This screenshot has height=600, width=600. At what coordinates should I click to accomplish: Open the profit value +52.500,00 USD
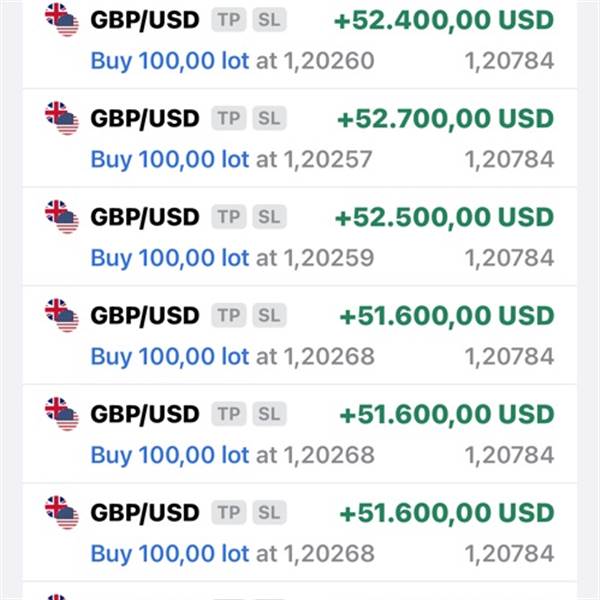click(x=445, y=217)
